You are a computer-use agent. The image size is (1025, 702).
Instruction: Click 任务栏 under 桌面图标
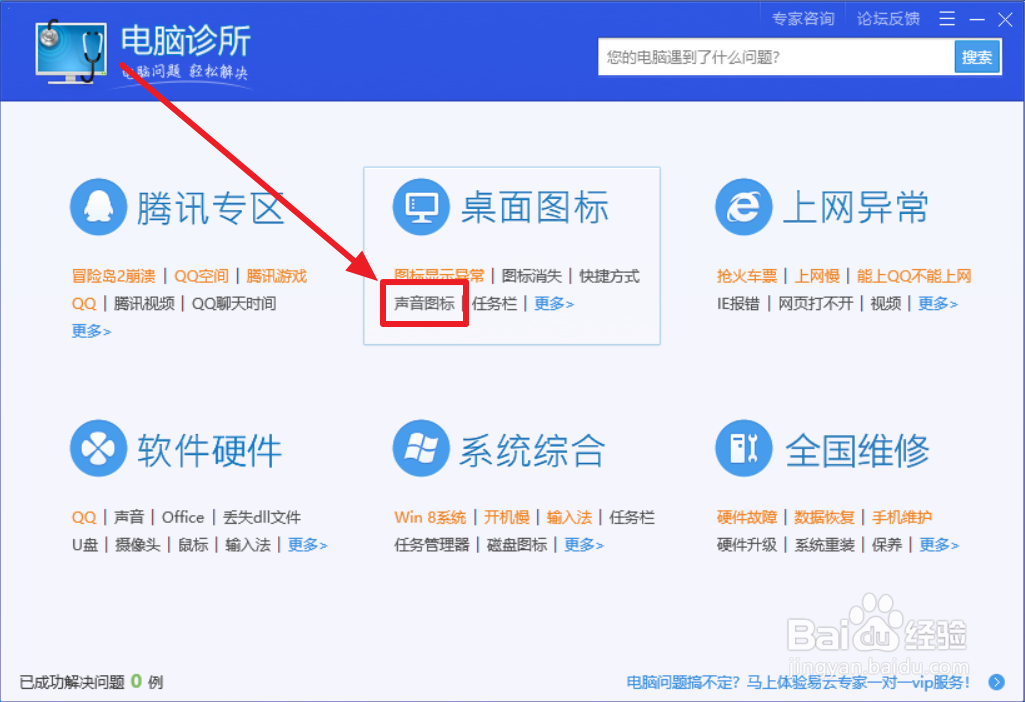pos(494,303)
